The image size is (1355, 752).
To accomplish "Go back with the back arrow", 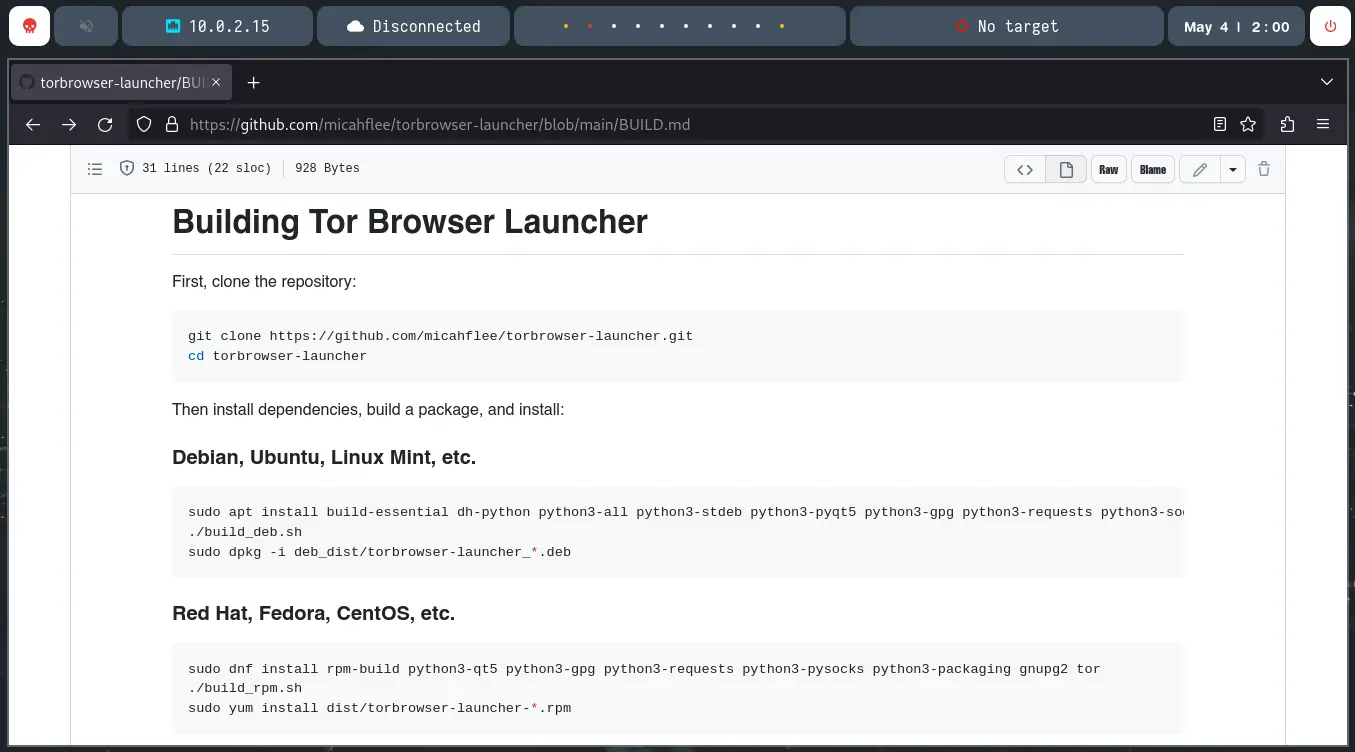I will click(x=33, y=125).
